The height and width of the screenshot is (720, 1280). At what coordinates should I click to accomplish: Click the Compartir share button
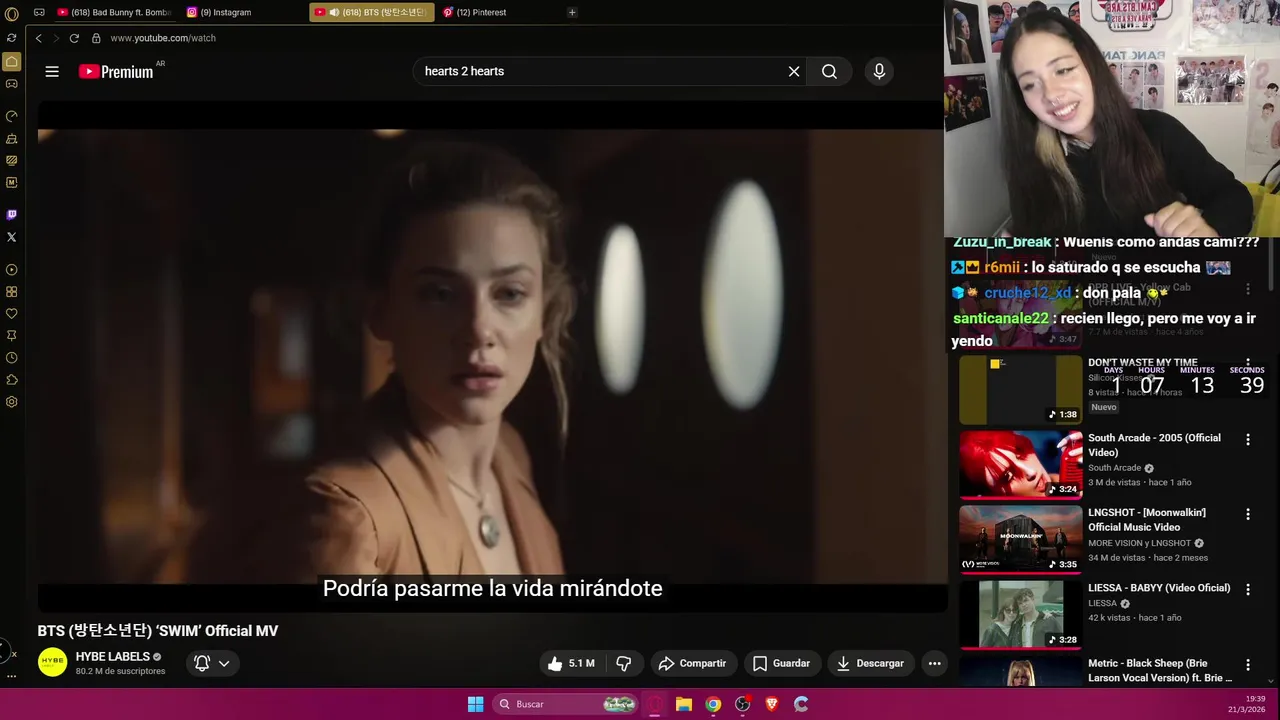[692, 663]
